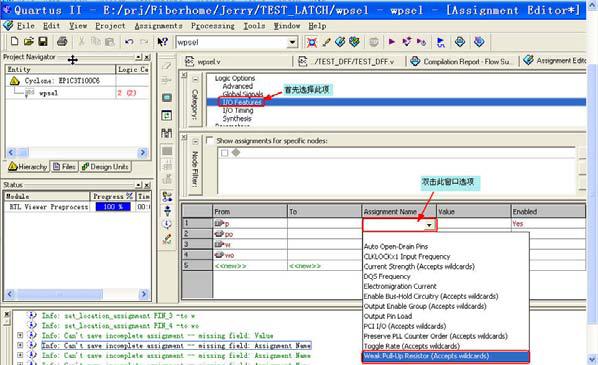Click the Start Analysis & Synthesis icon
598x365 pixels.
407,42
